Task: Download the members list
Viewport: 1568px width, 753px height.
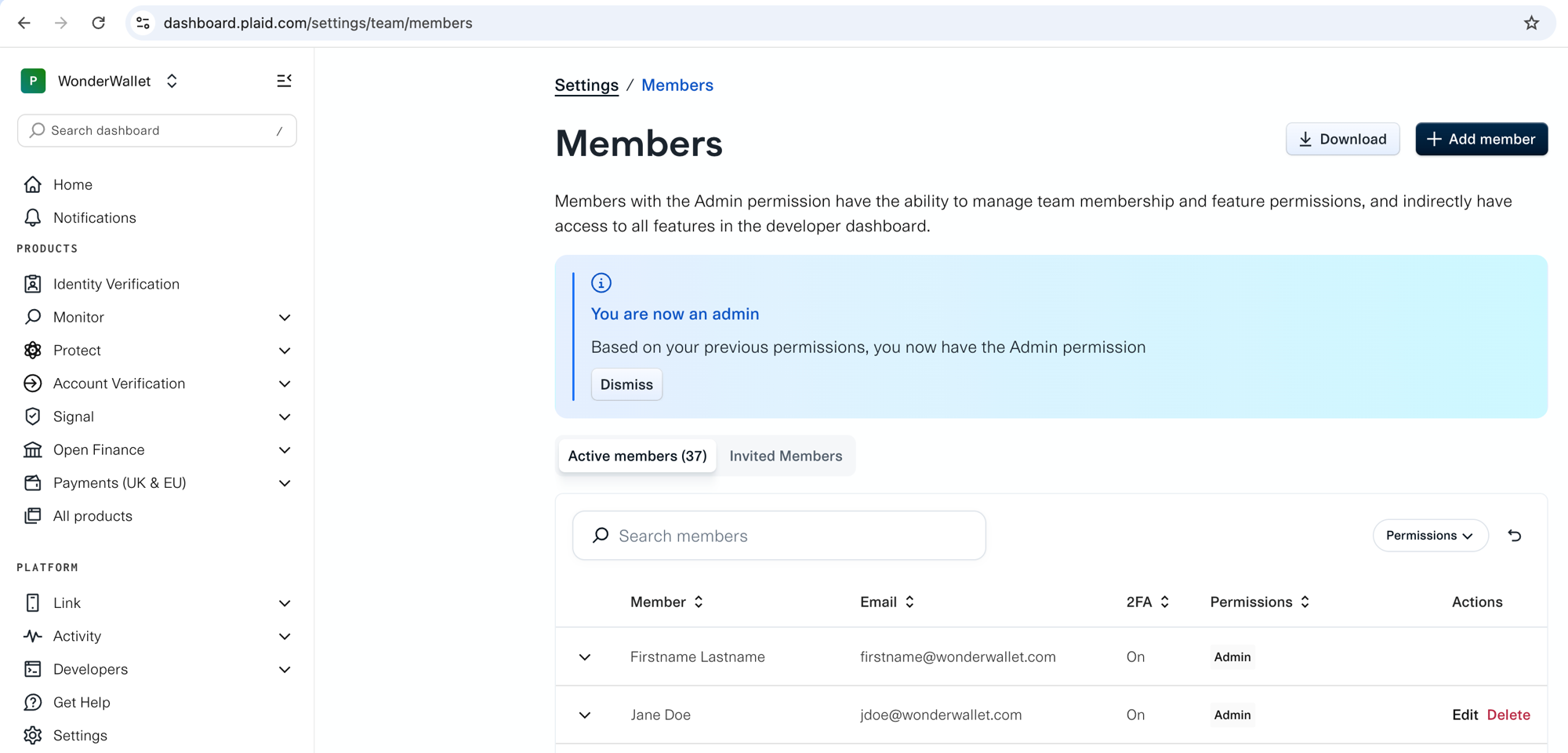Action: (x=1342, y=139)
